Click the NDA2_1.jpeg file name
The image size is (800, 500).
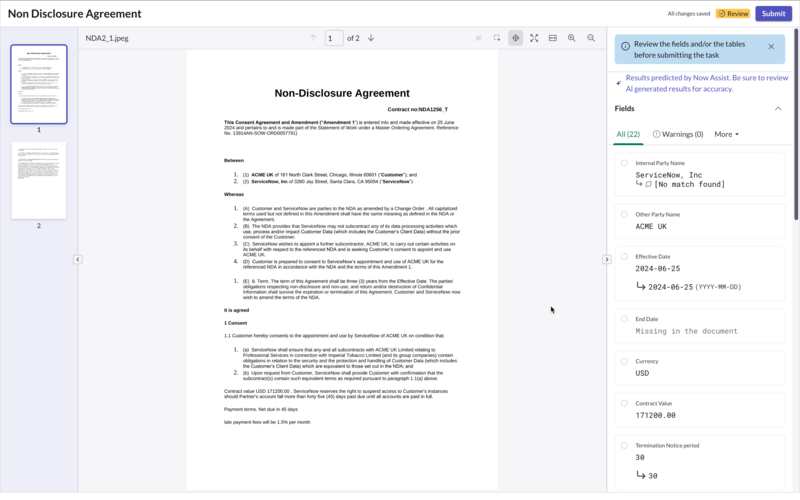107,38
